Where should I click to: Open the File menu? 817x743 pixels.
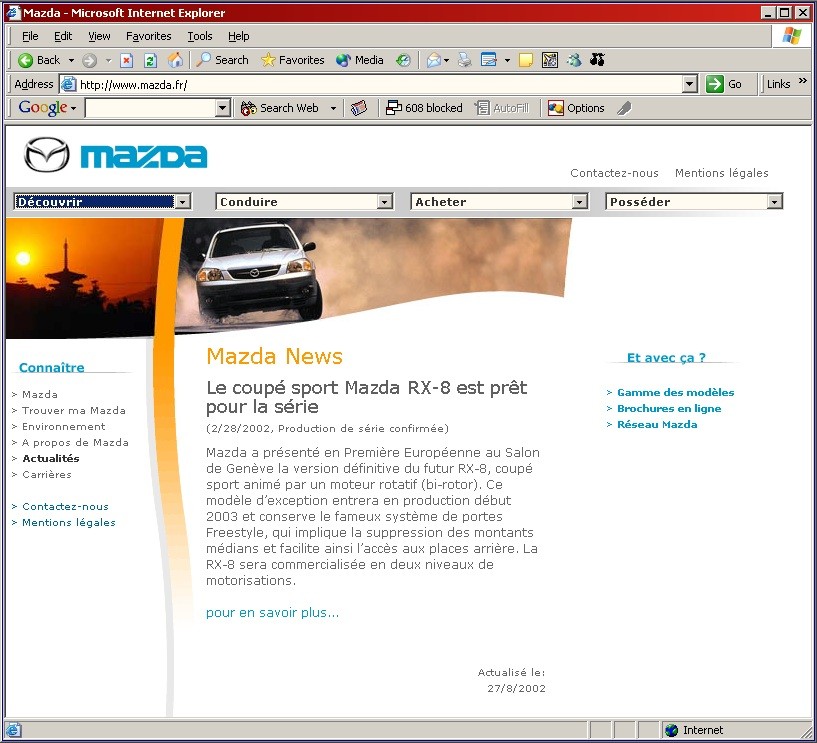coord(30,36)
